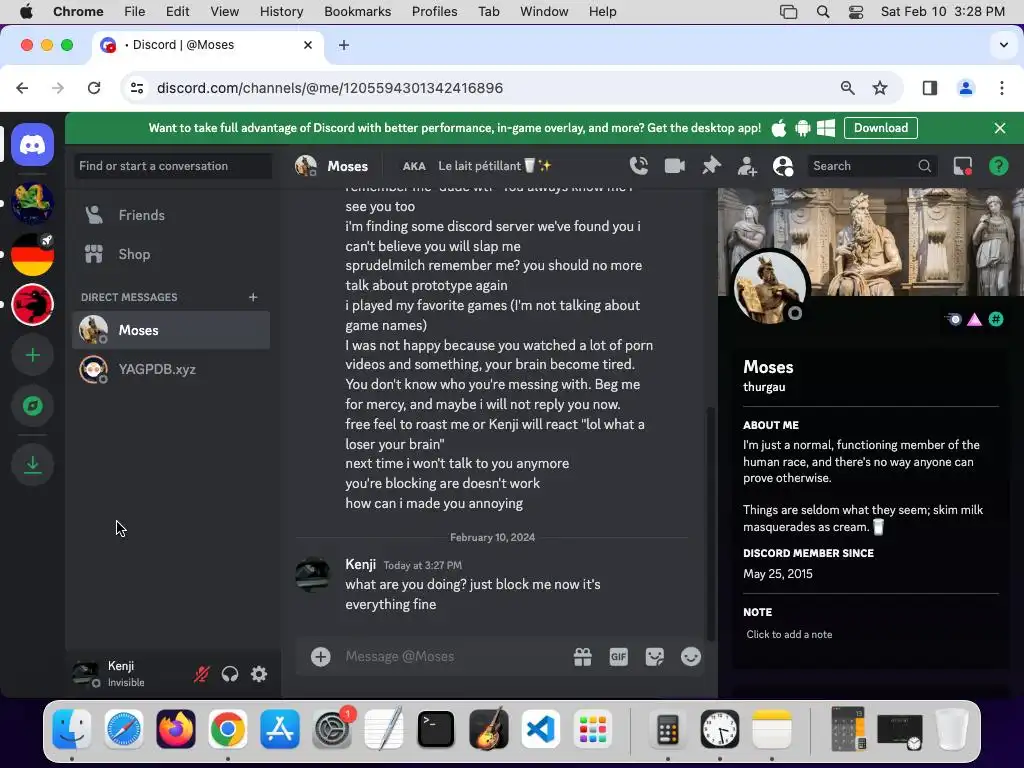Click Windows platform icon in banner

tap(826, 128)
